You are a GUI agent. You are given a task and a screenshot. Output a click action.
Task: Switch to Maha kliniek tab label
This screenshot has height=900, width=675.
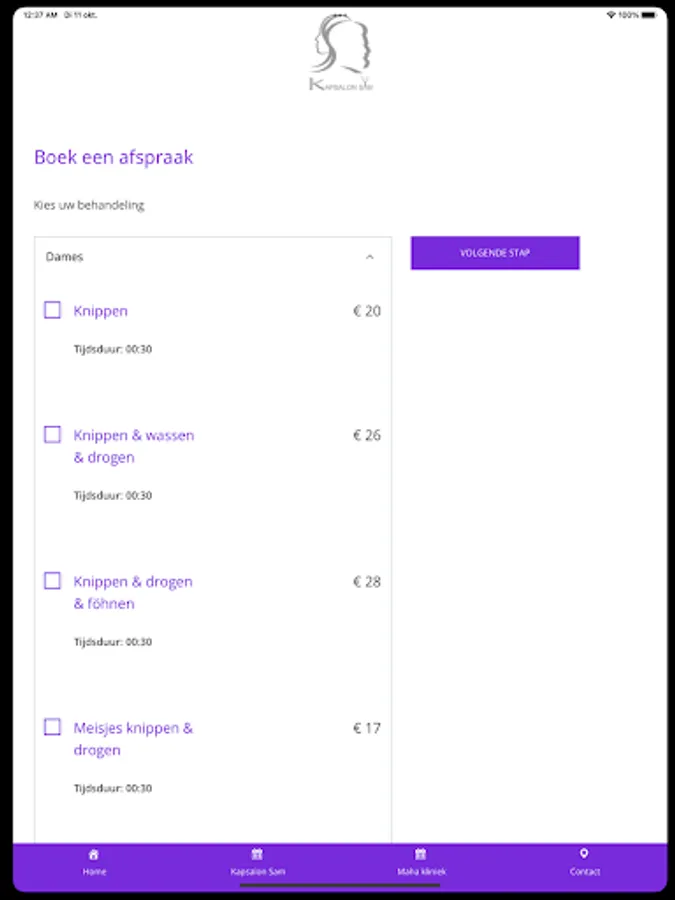[421, 871]
